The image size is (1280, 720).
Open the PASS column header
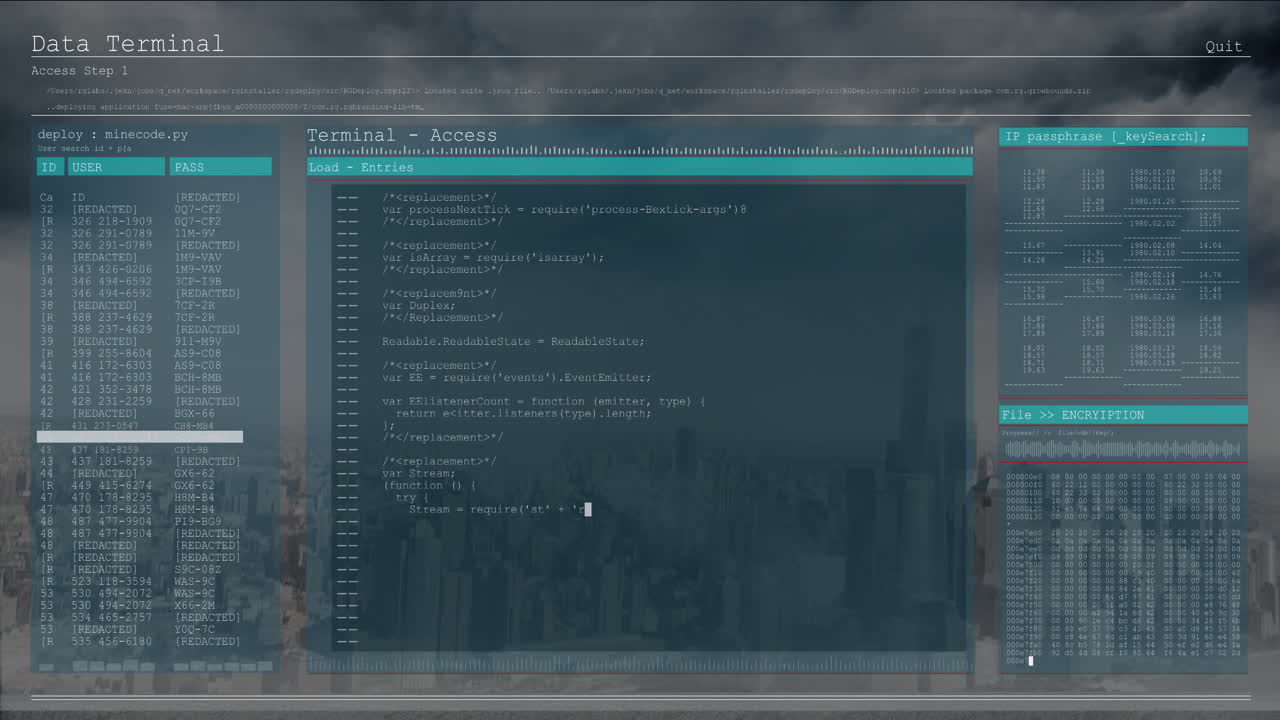(220, 166)
